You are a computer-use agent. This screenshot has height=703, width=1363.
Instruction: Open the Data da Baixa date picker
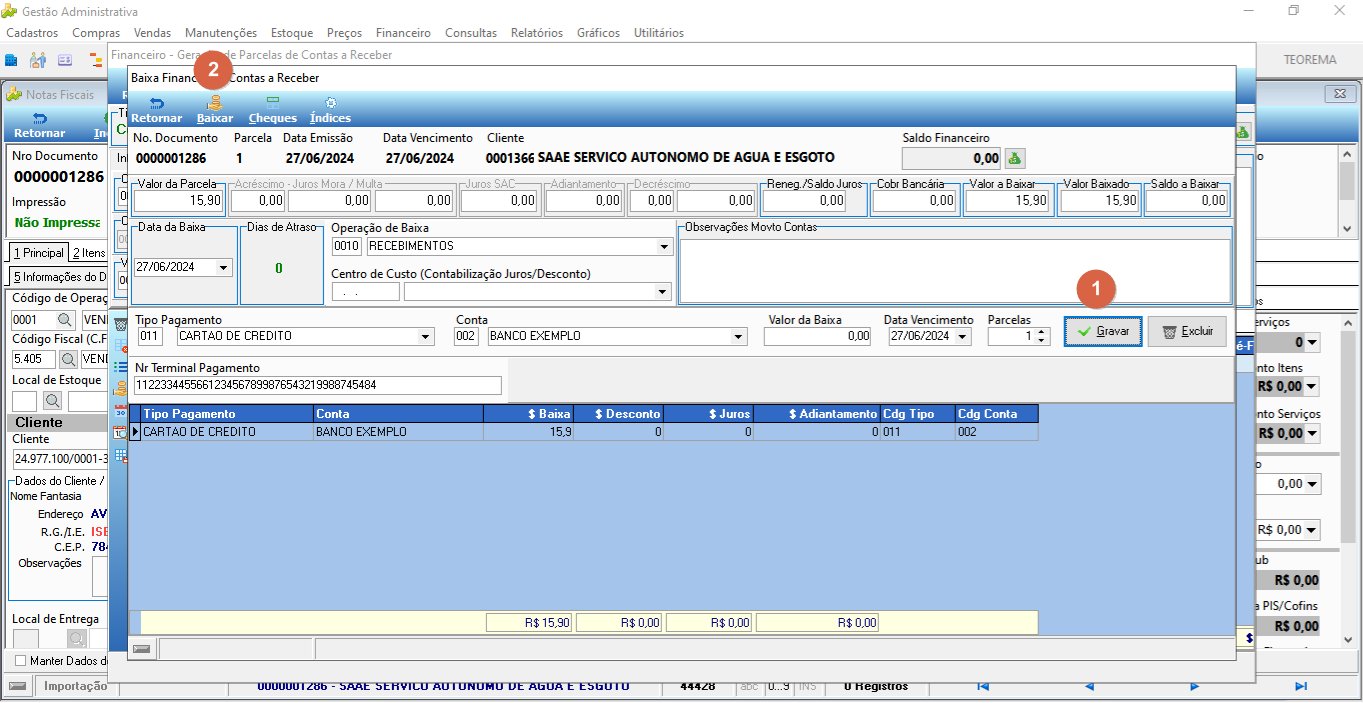pyautogui.click(x=223, y=268)
